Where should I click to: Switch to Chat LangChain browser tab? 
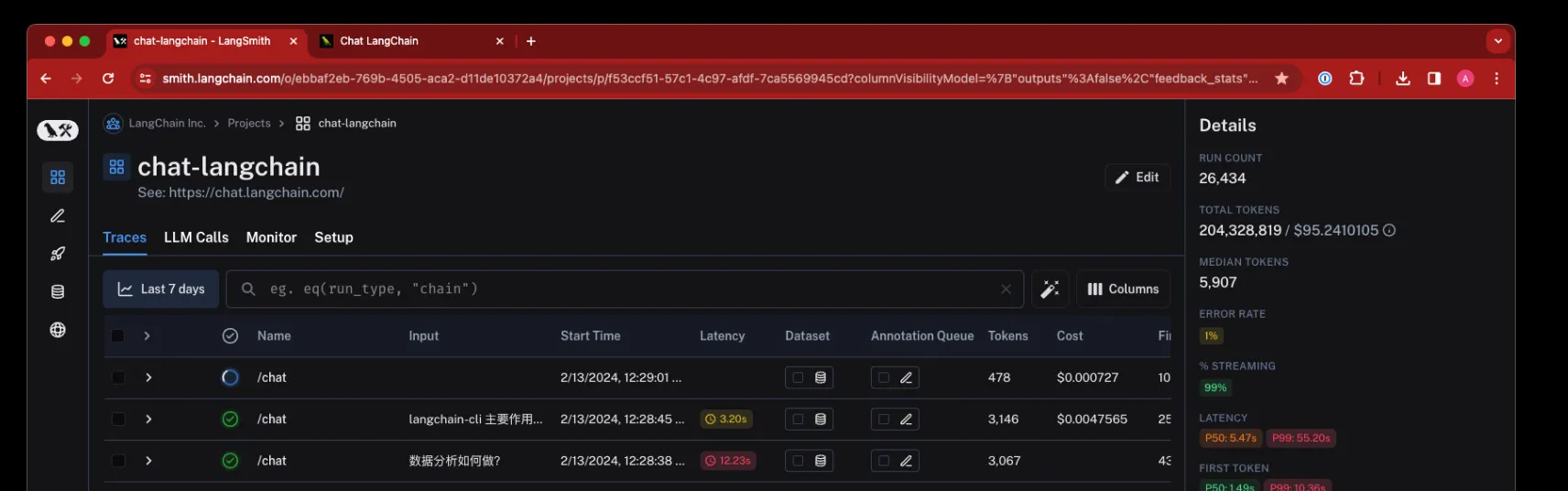tap(412, 41)
